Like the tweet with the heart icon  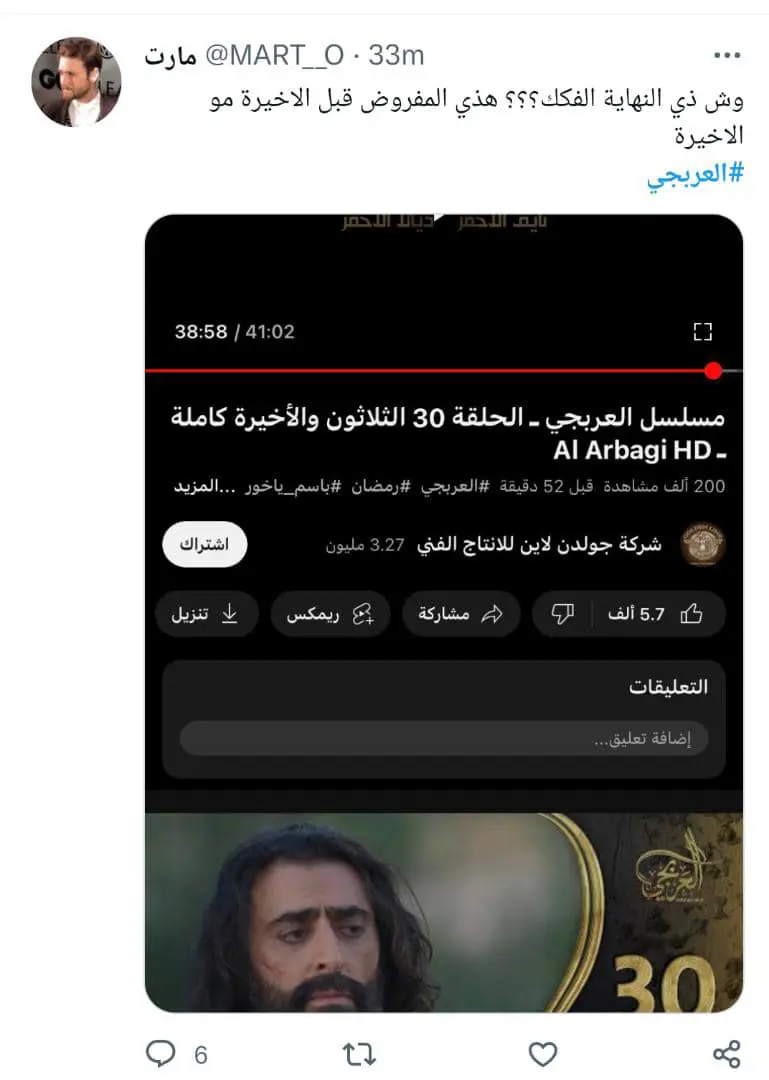[542, 1054]
